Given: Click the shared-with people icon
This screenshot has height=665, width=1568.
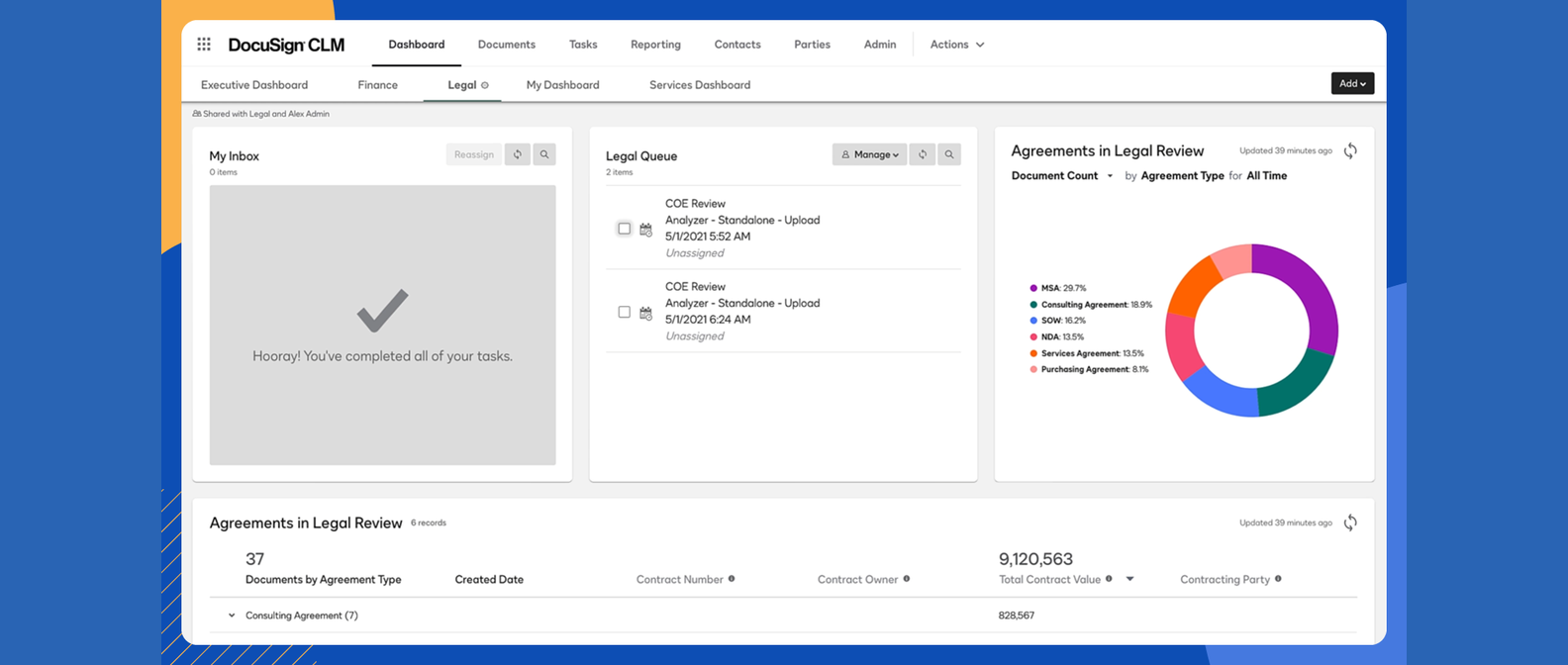Looking at the screenshot, I should 197,114.
